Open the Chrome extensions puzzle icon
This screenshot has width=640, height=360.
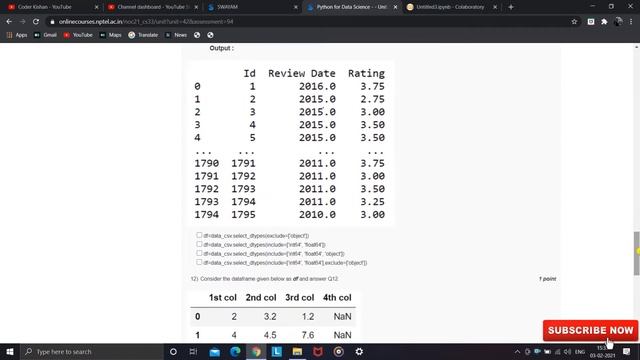pyautogui.click(x=604, y=22)
